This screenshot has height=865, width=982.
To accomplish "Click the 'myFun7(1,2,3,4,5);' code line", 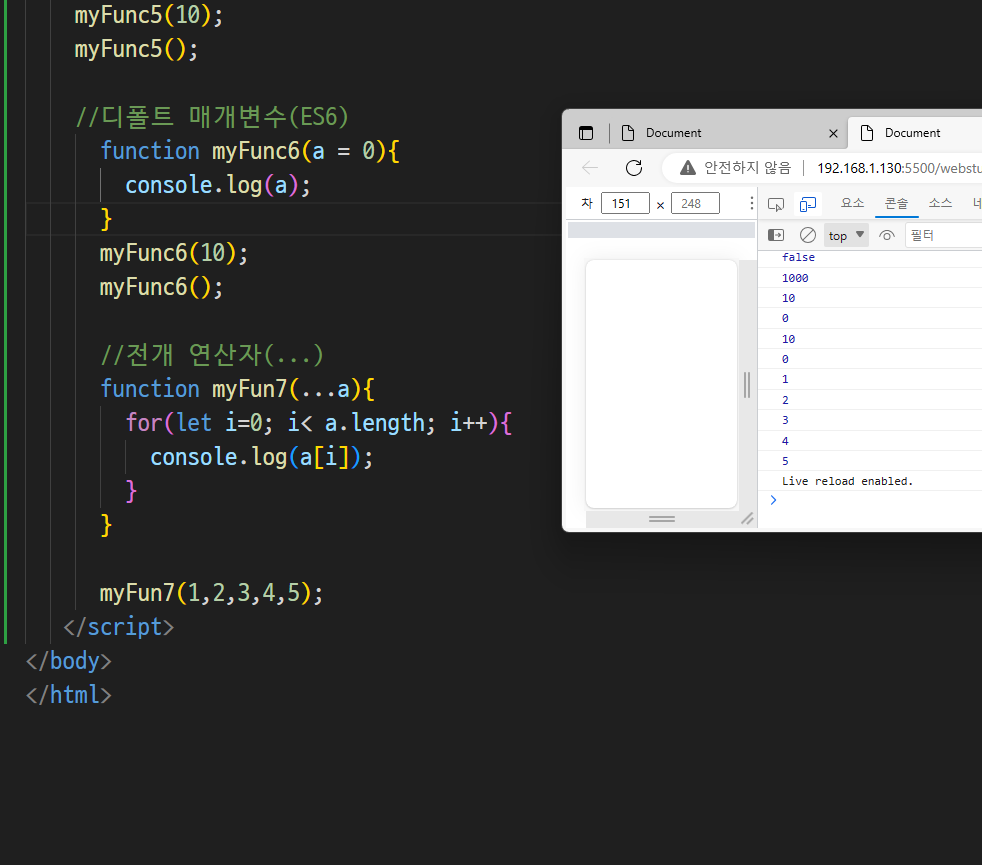I will (x=211, y=593).
